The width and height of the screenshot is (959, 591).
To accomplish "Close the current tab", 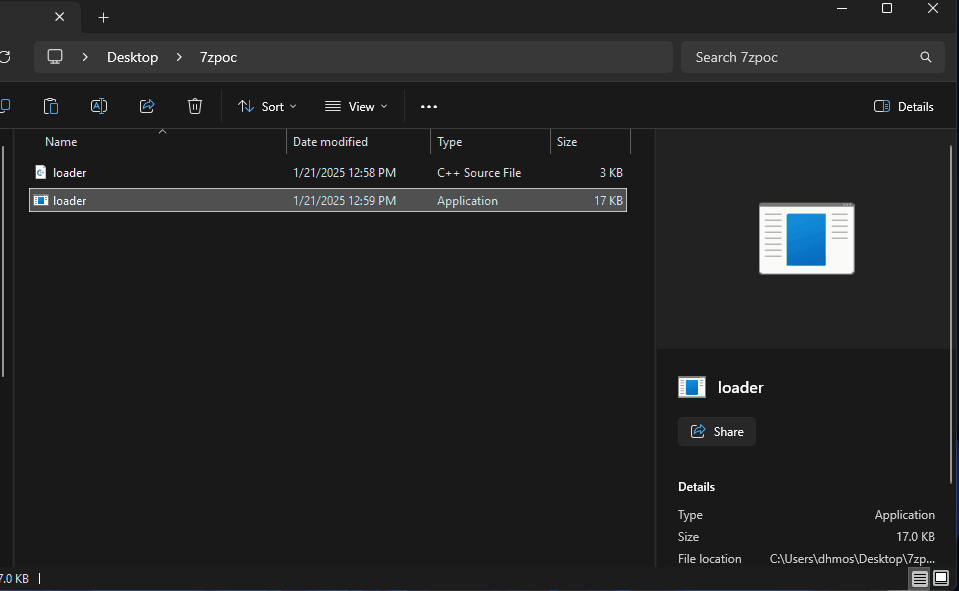I will (x=59, y=17).
